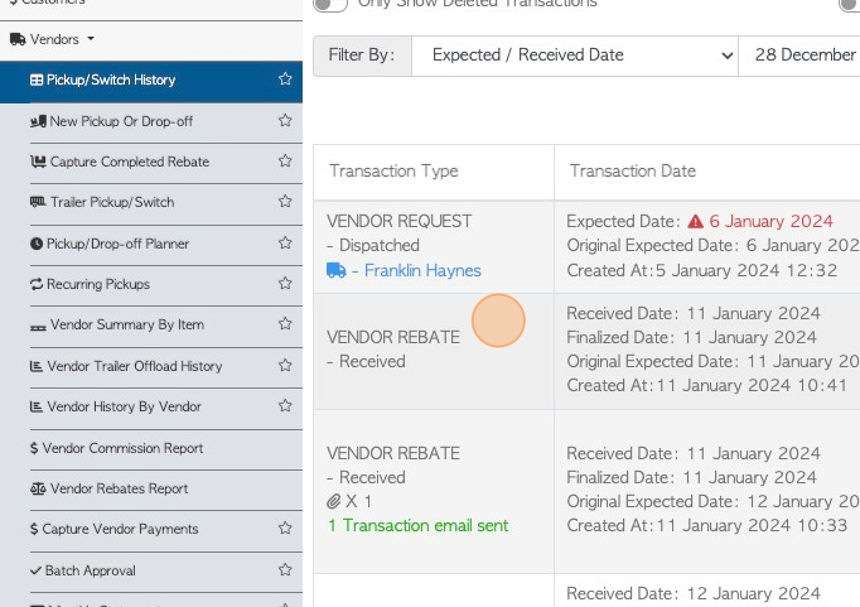Screen dimensions: 860x607
Task: Click star beside Batch Approval
Action: (x=285, y=570)
